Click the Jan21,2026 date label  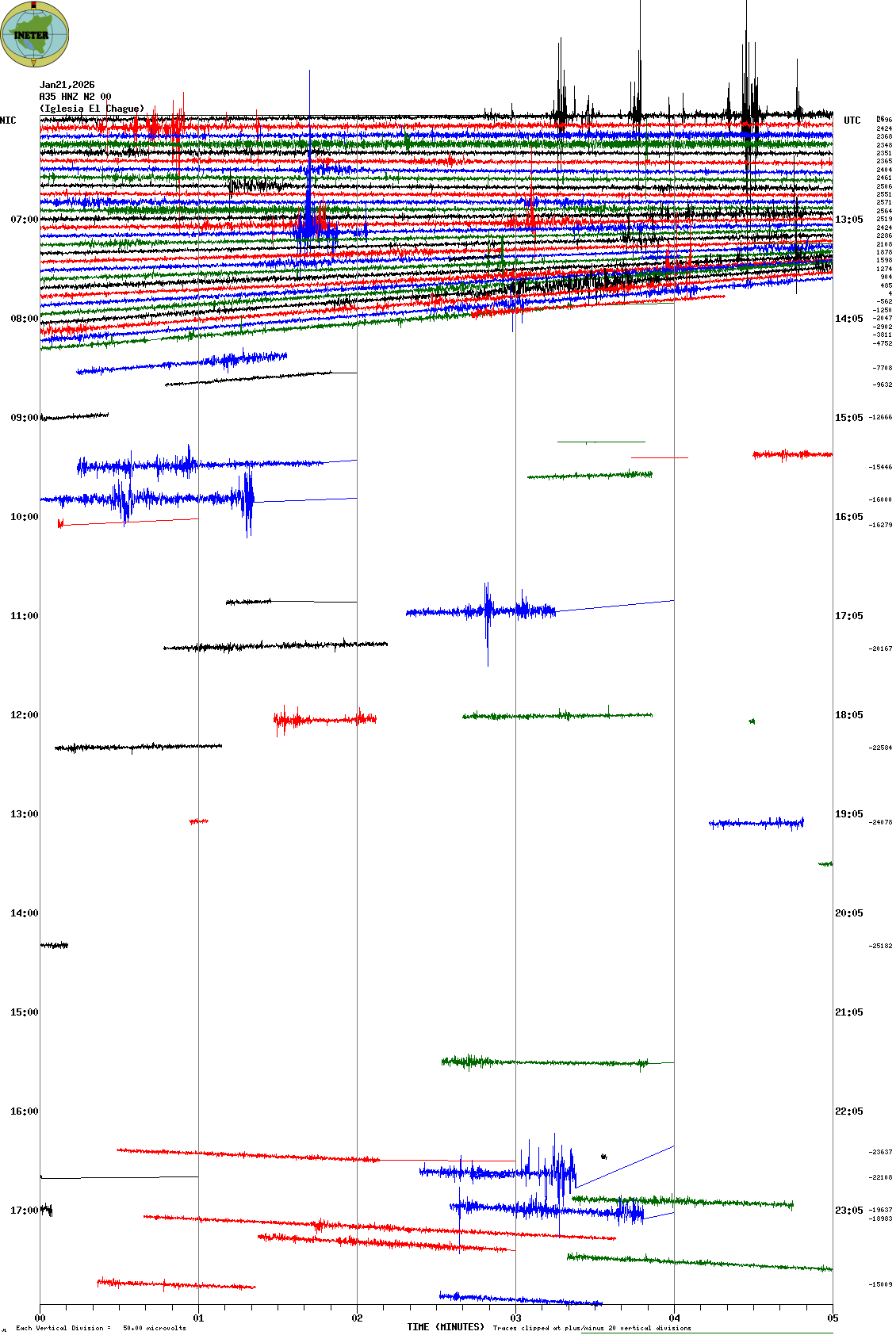pyautogui.click(x=67, y=85)
